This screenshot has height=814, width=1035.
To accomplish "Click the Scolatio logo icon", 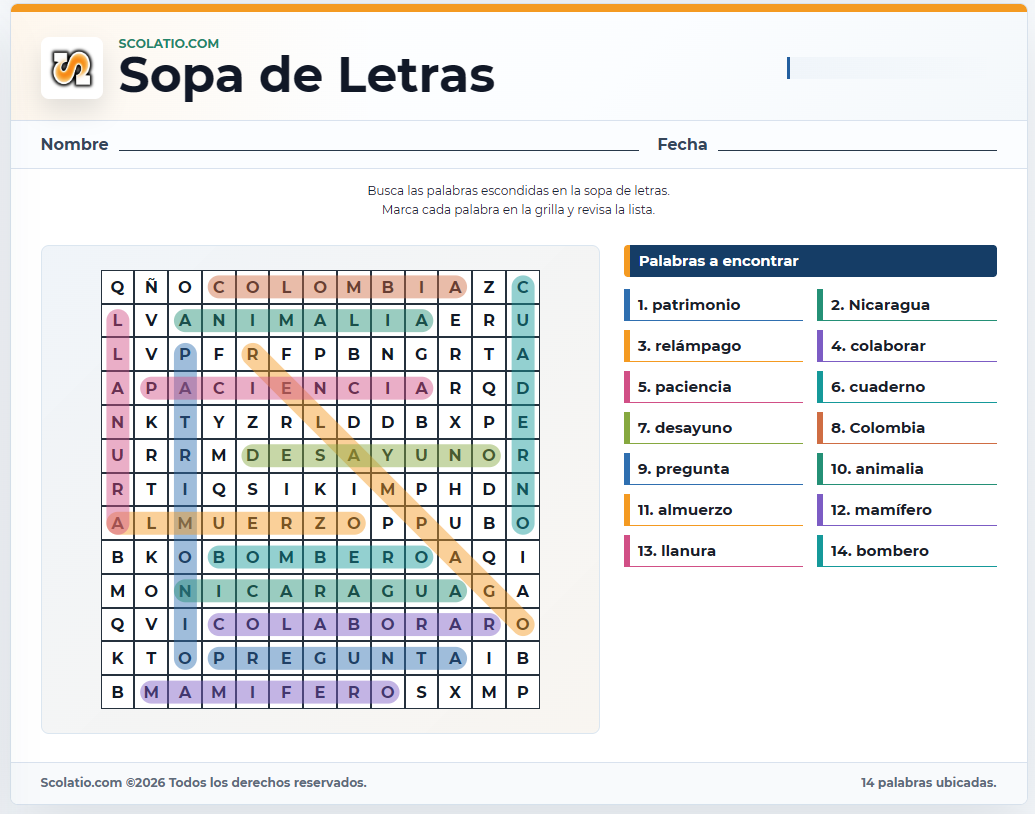I will click(72, 68).
